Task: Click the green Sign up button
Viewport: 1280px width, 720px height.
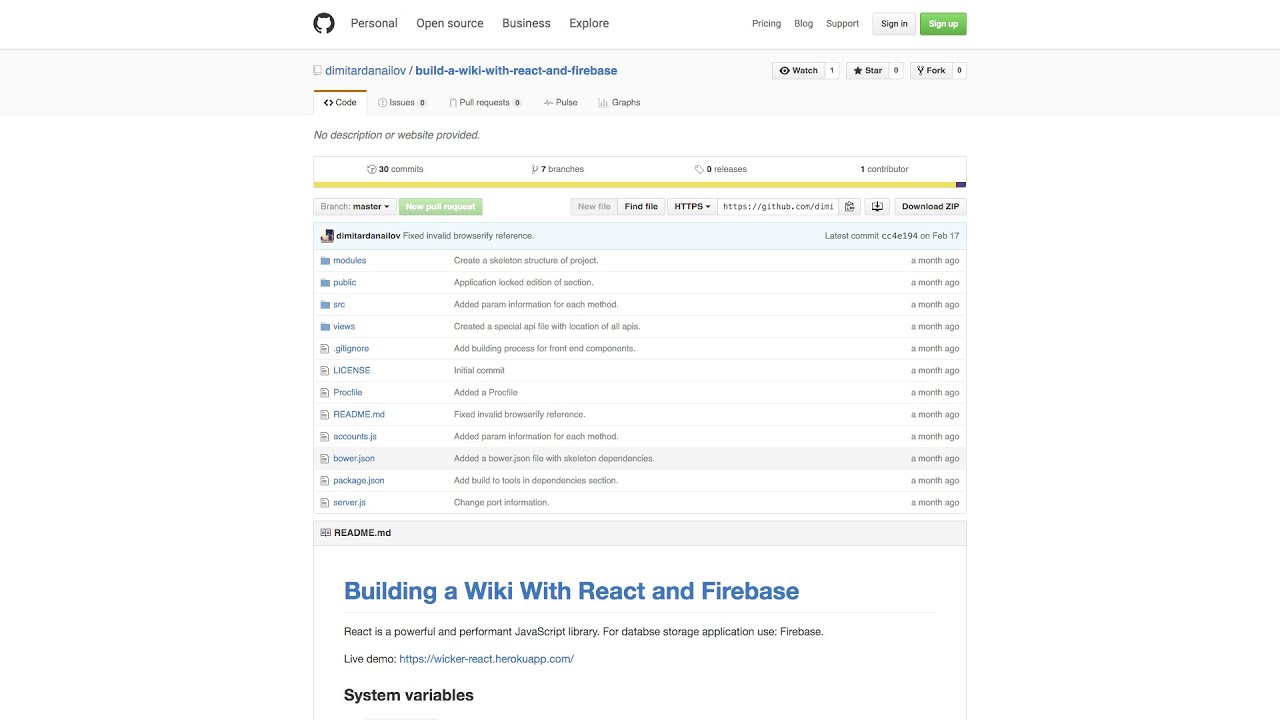Action: tap(943, 24)
